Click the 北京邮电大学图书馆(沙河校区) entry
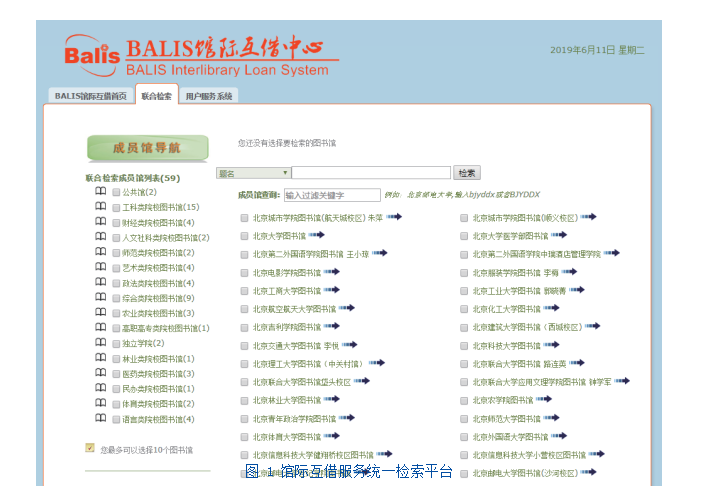The image size is (707, 486). (x=525, y=473)
